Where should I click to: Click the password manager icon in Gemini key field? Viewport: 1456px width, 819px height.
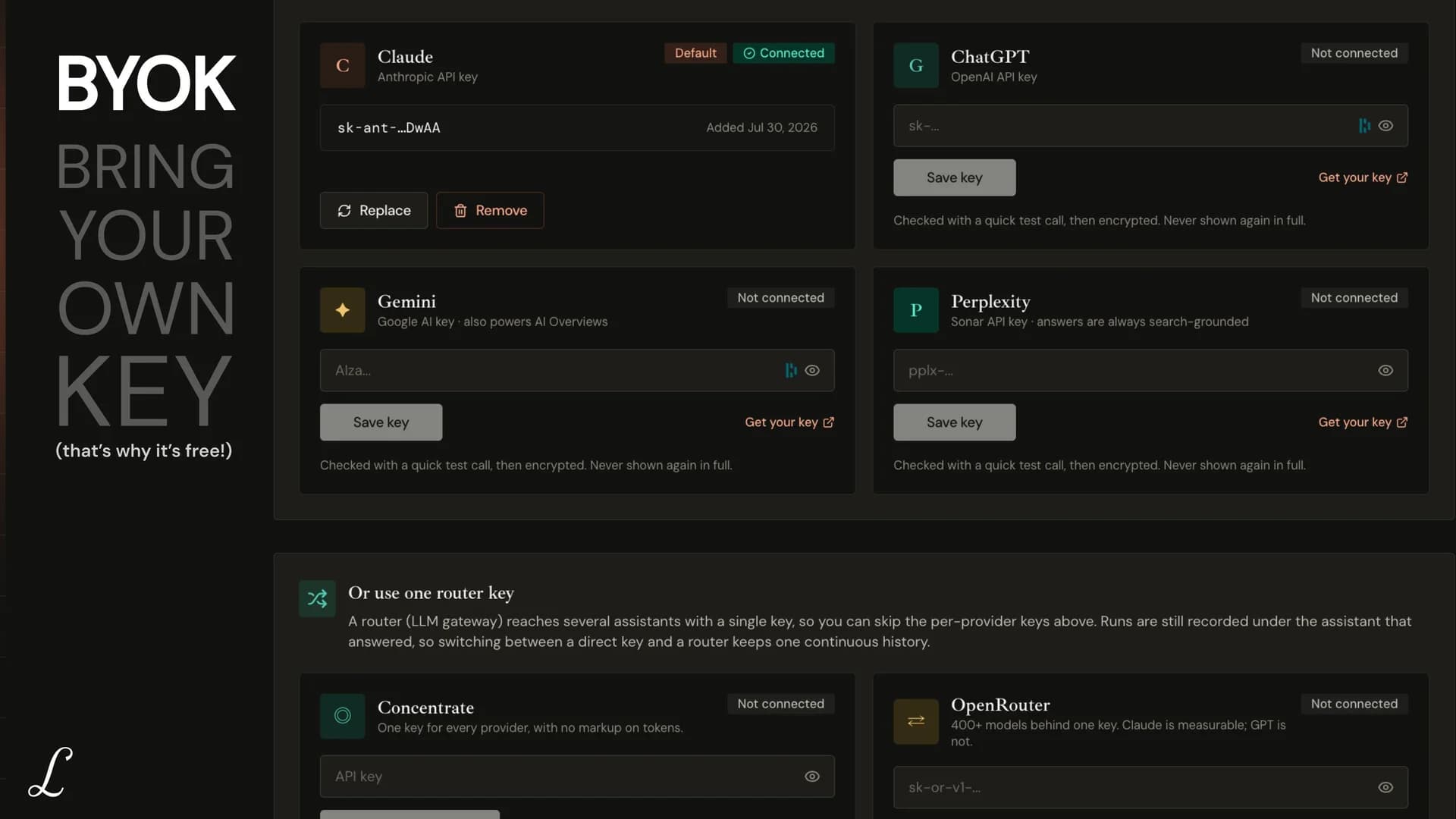(x=791, y=370)
